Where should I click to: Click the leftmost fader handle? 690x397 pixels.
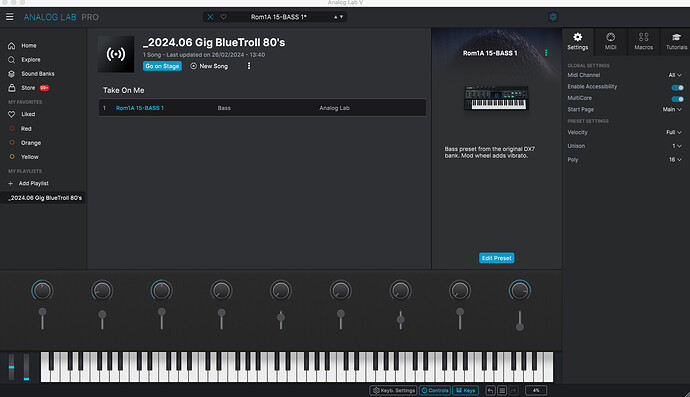coord(42,312)
